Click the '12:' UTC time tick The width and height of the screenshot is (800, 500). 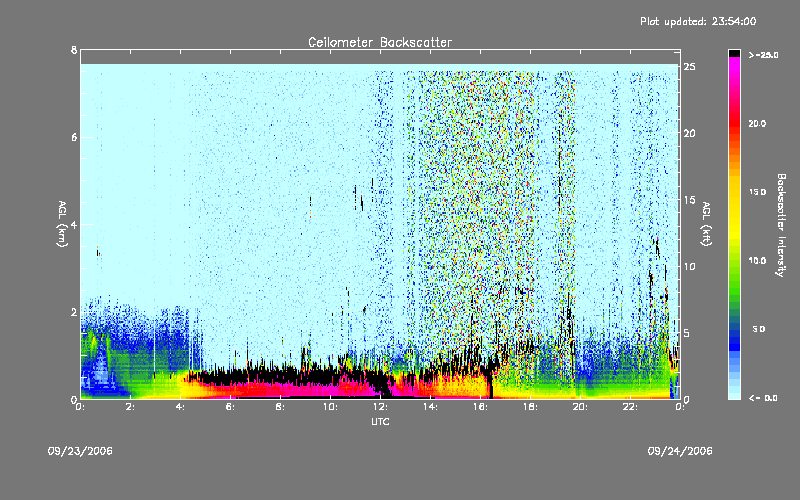380,407
